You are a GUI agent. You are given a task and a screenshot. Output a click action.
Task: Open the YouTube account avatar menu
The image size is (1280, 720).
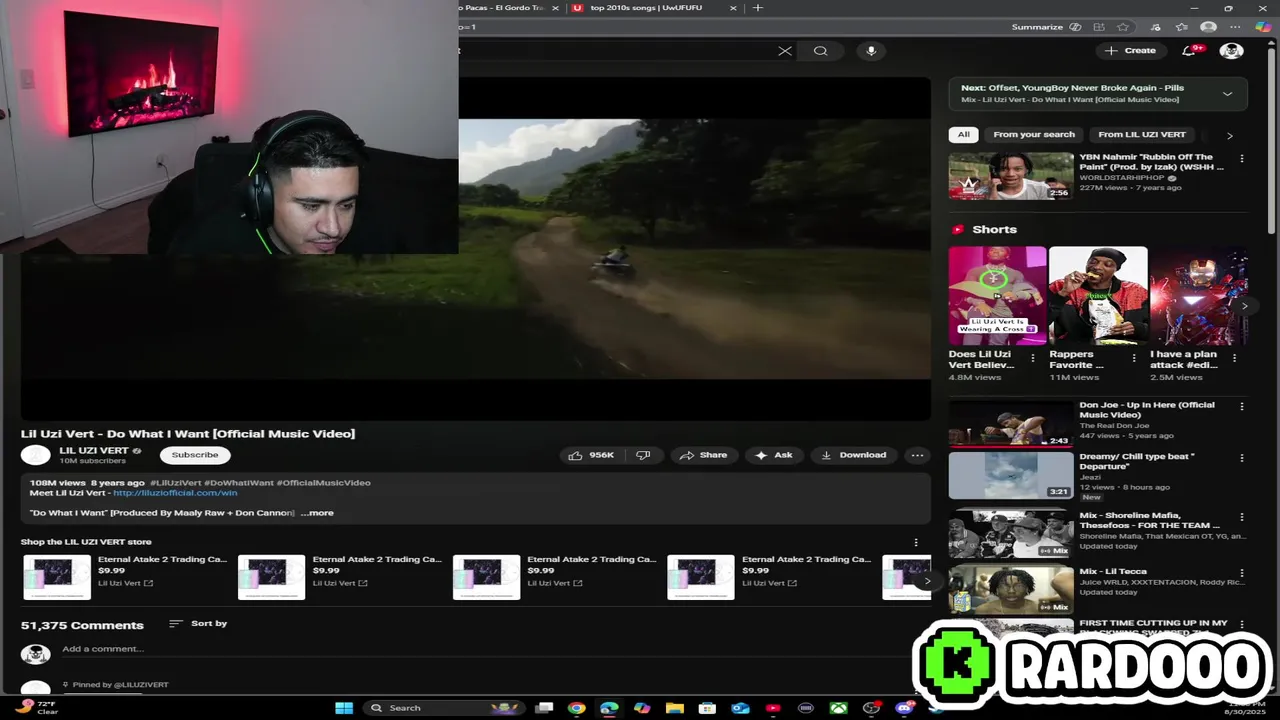[1231, 50]
